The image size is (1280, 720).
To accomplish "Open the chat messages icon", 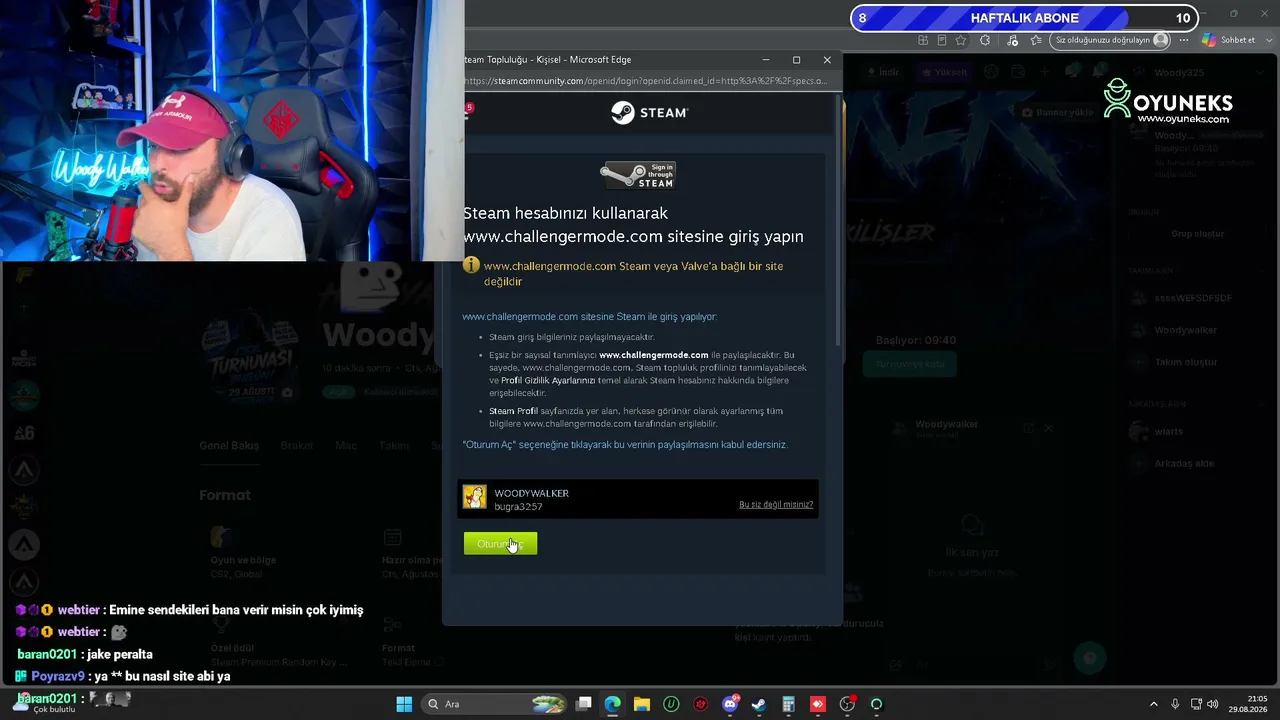I will [1073, 72].
